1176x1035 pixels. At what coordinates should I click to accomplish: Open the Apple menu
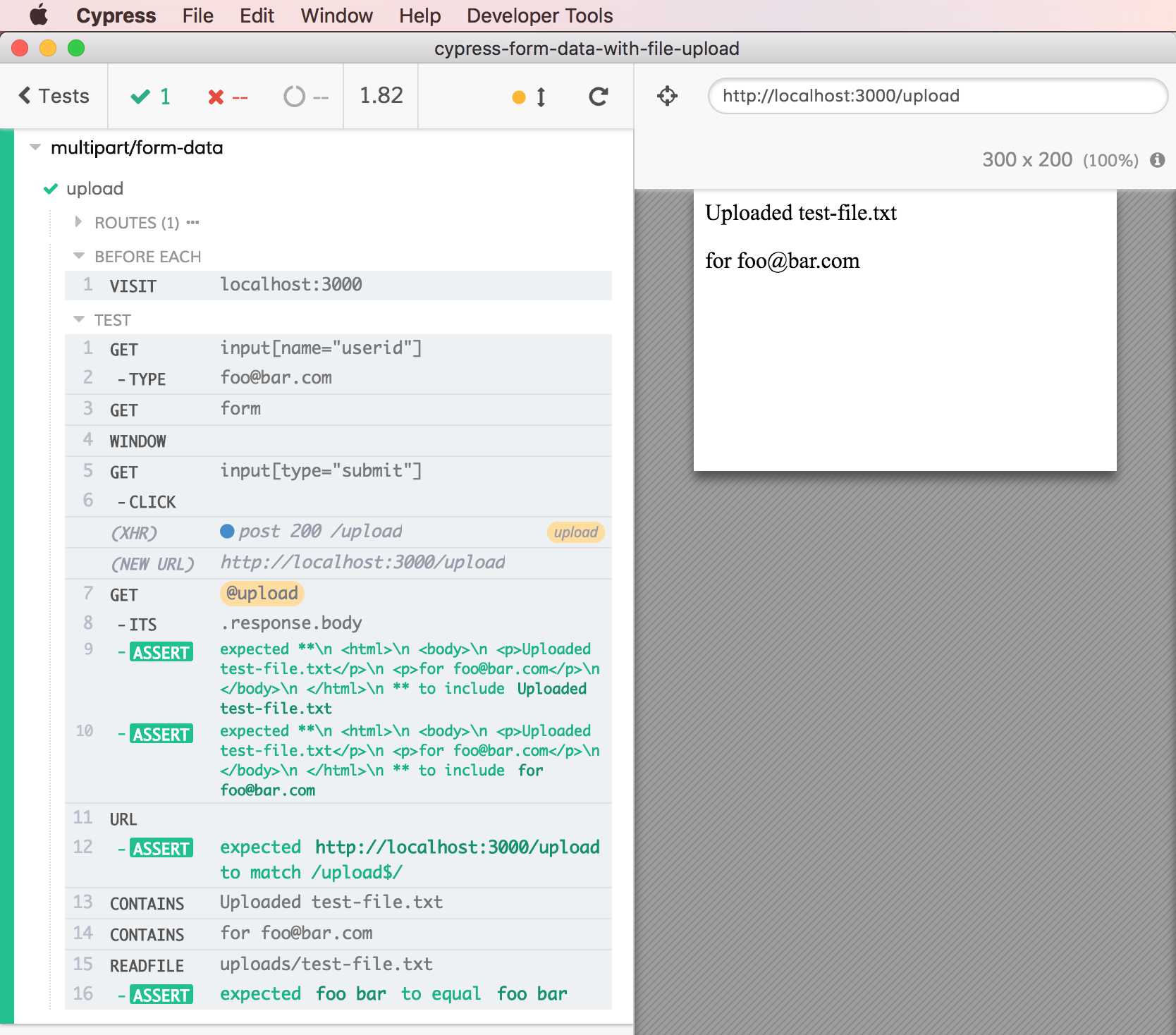(x=39, y=15)
